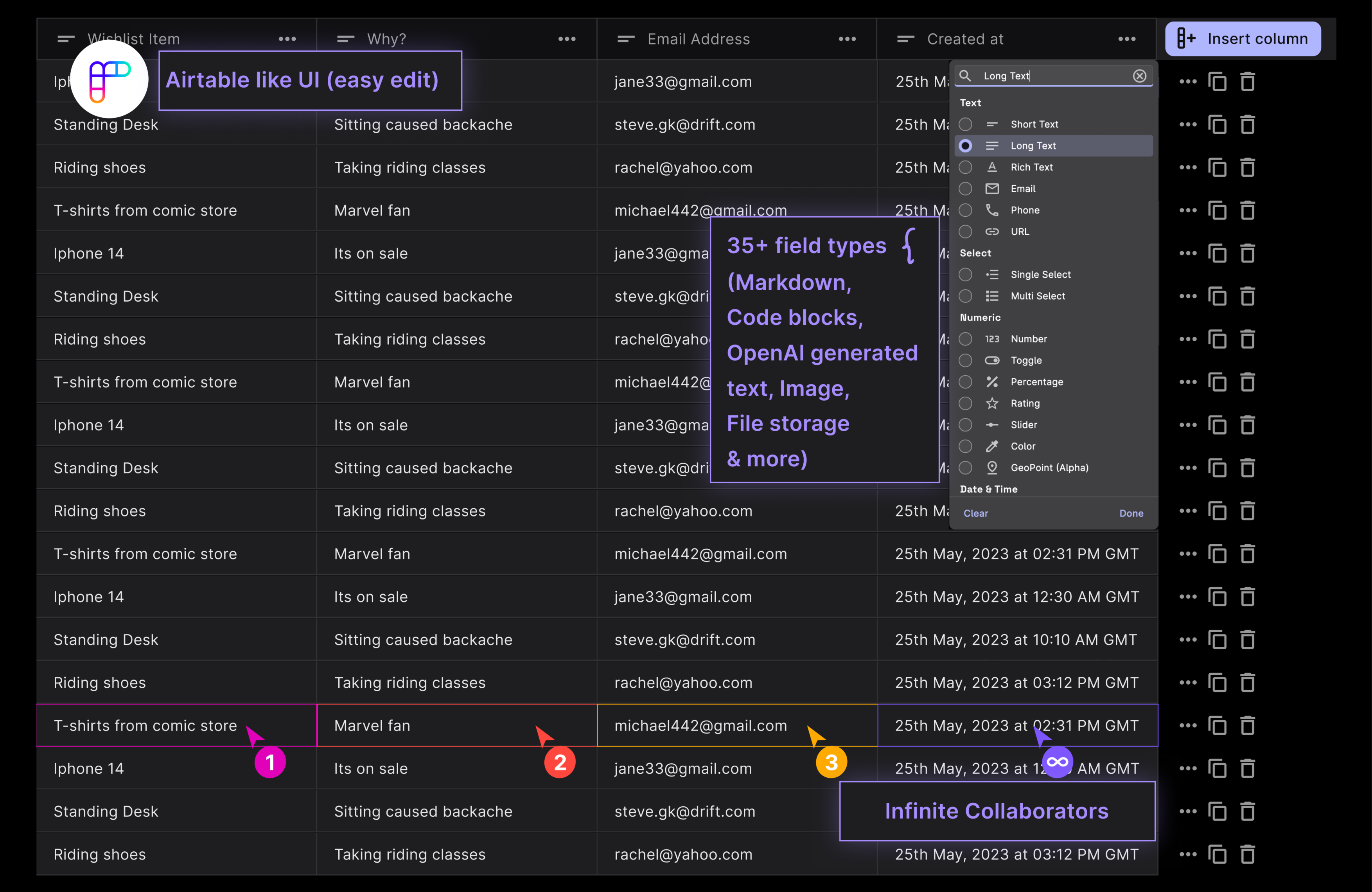Screen dimensions: 1372x892
Task: Duplicate the 12:30 AM Iphone 14 row
Action: (1217, 597)
